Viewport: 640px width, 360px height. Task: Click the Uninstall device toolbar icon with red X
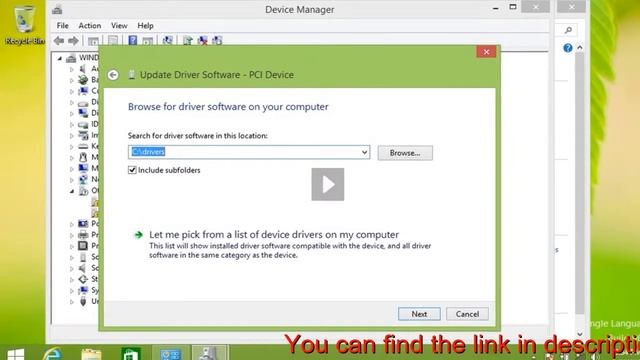(x=202, y=40)
